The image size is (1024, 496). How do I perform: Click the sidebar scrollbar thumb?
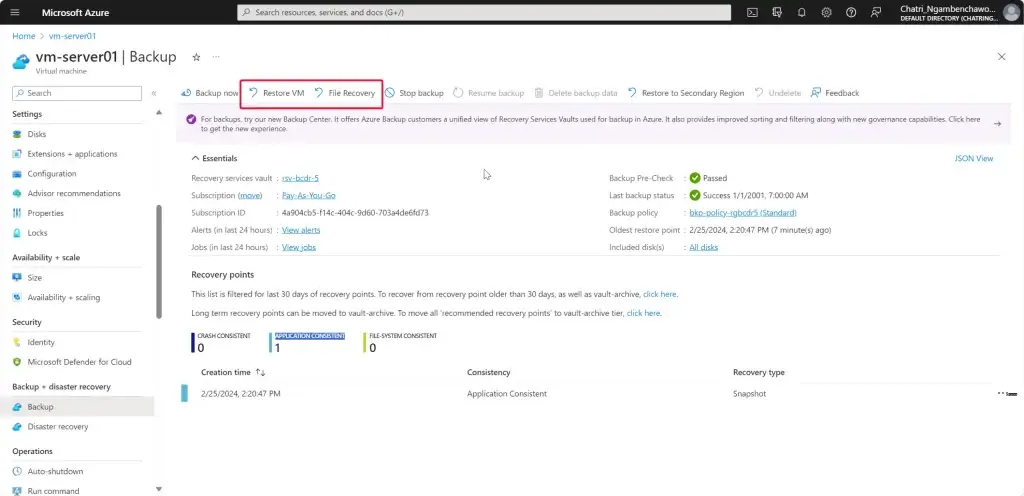pyautogui.click(x=159, y=261)
